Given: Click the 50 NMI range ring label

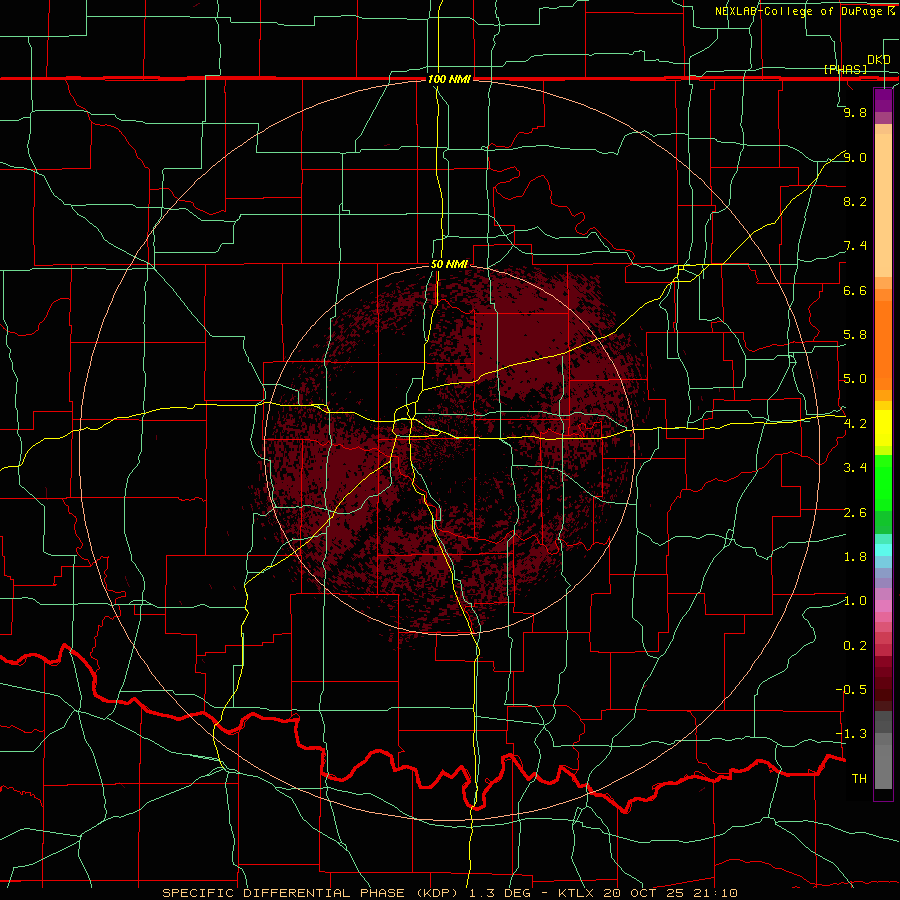Looking at the screenshot, I should [449, 264].
